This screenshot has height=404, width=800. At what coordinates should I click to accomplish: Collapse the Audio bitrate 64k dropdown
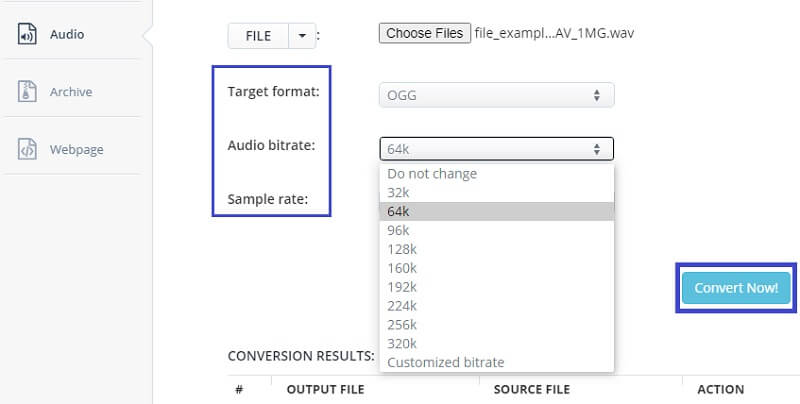coord(496,149)
